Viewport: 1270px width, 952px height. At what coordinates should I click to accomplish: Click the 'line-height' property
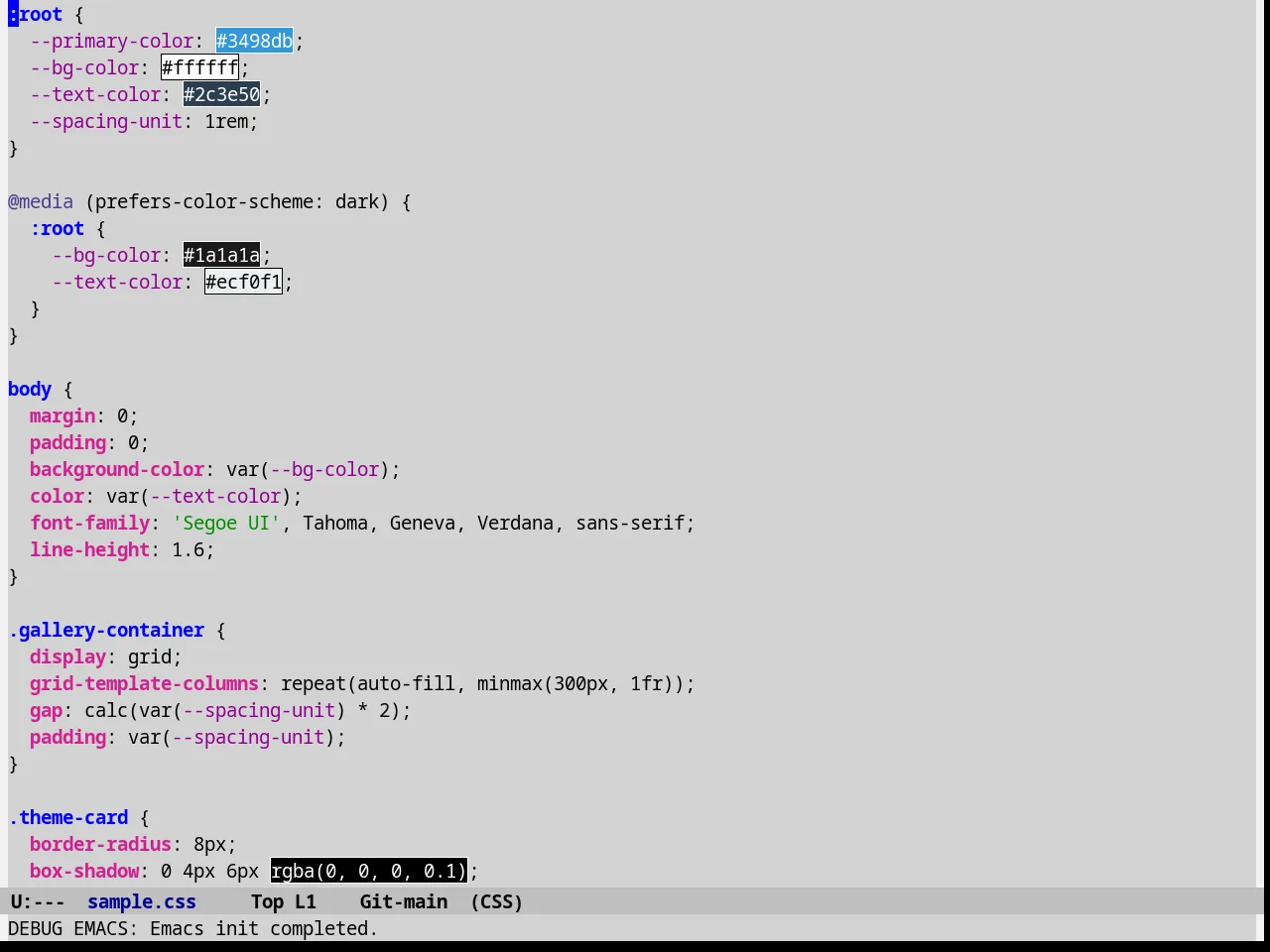(x=89, y=549)
